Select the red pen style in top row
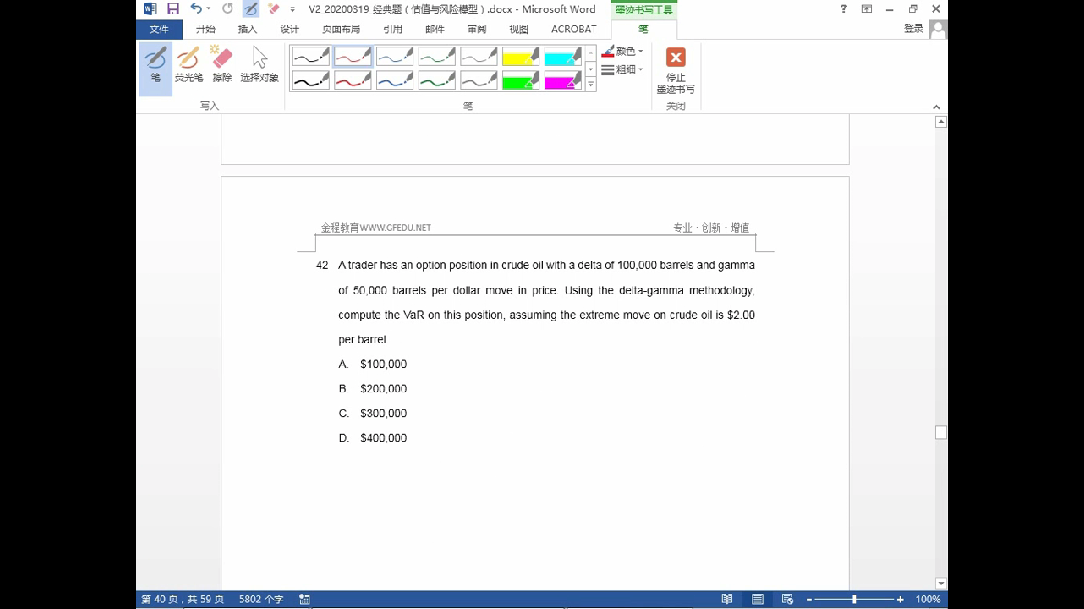 point(353,57)
